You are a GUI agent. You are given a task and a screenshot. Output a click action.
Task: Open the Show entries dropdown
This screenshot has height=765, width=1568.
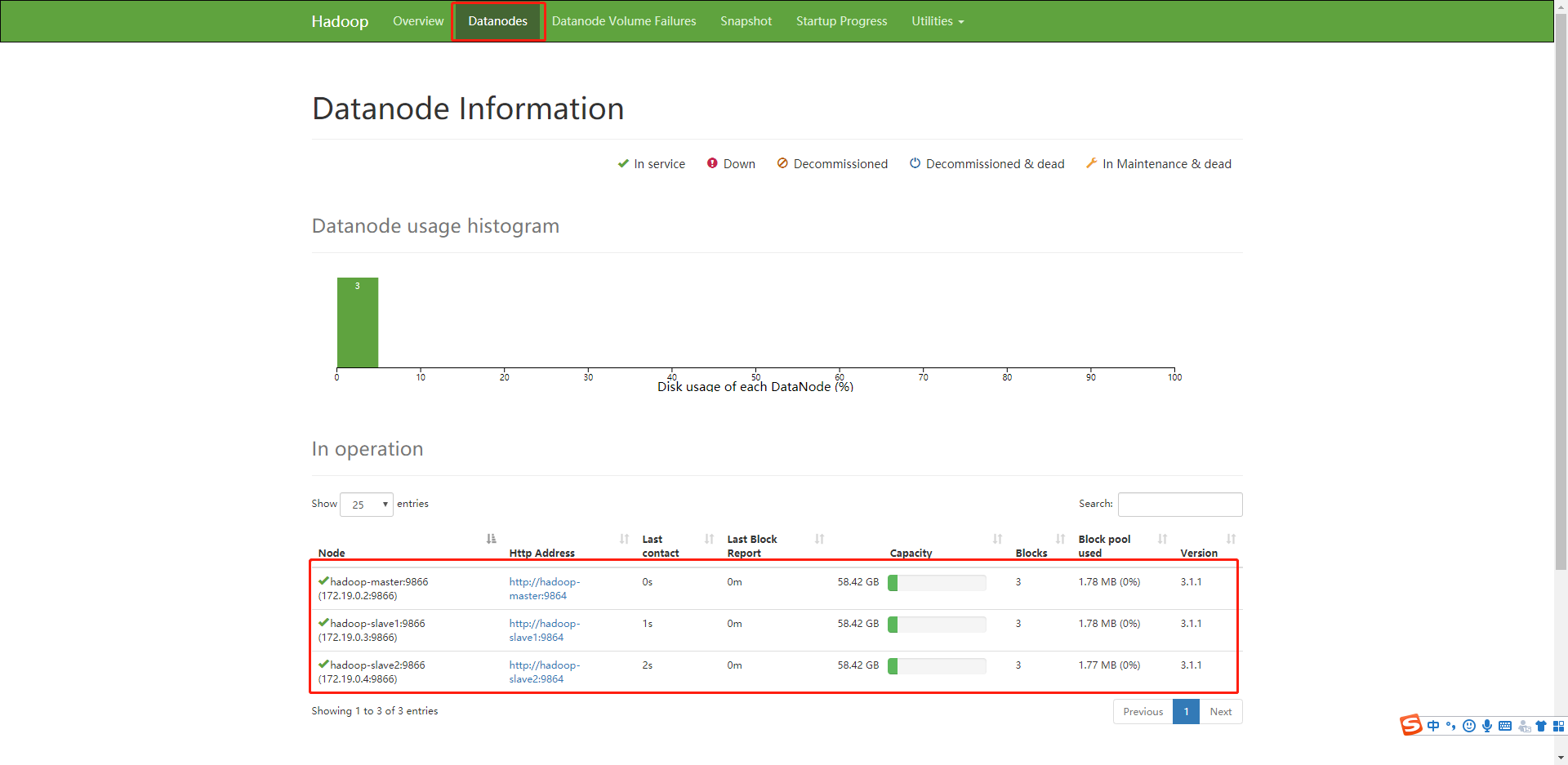tap(367, 505)
